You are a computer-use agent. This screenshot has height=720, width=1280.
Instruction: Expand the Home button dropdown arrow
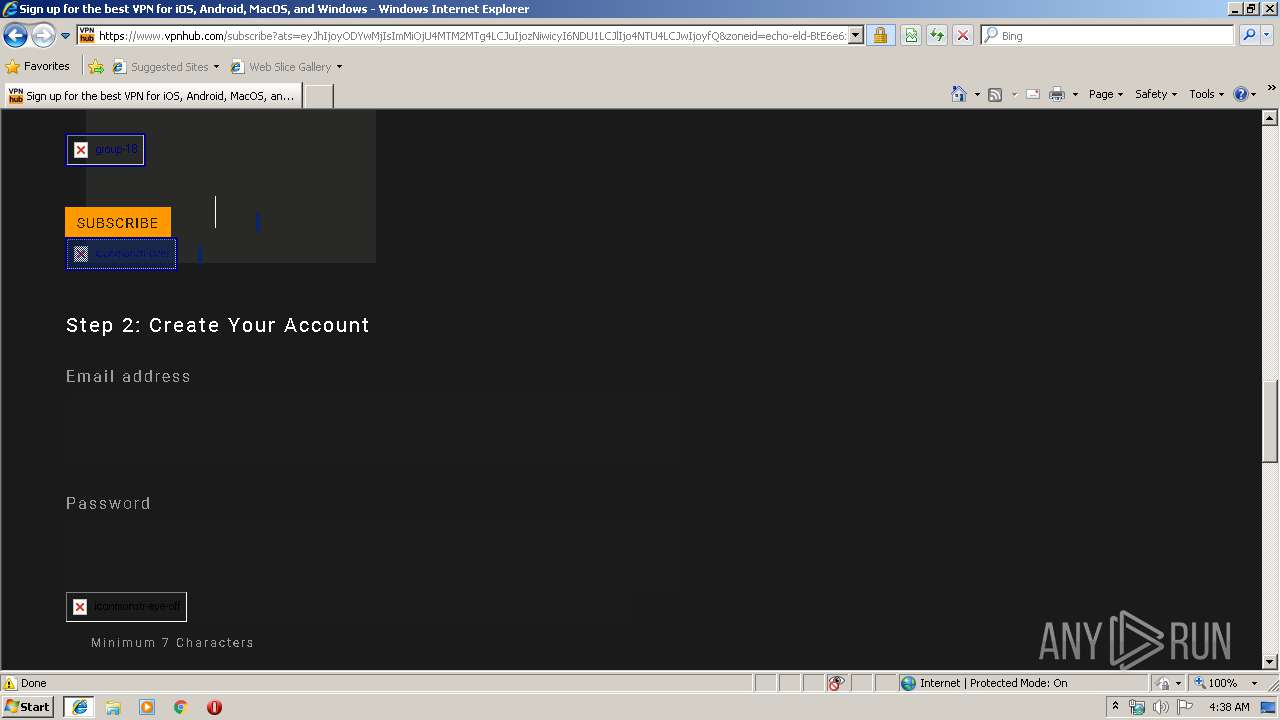977,94
